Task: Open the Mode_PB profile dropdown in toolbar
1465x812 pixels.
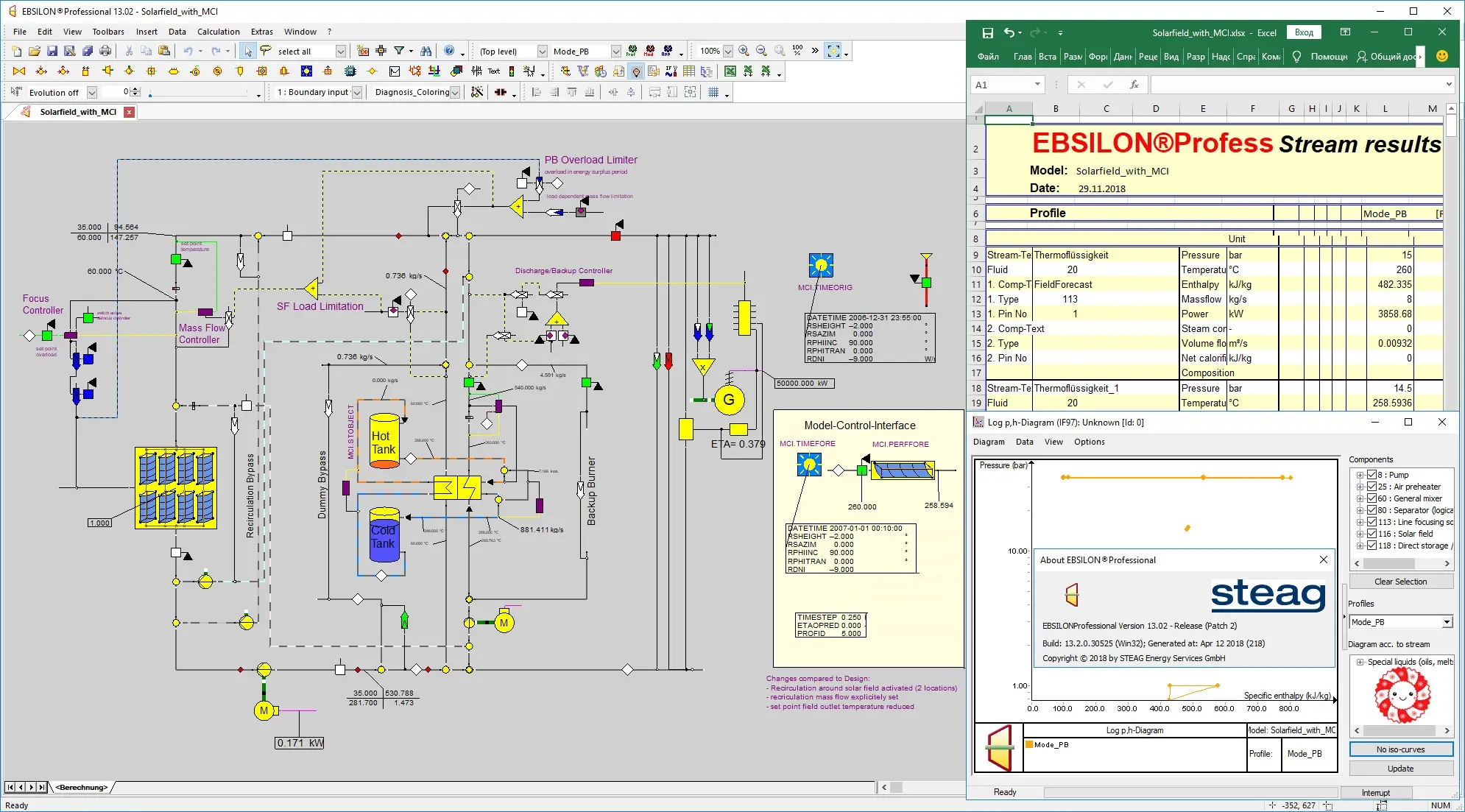Action: tap(615, 51)
